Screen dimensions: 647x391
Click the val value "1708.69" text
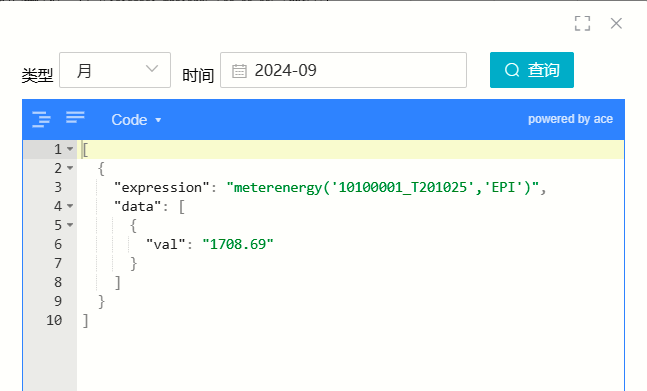[x=238, y=244]
